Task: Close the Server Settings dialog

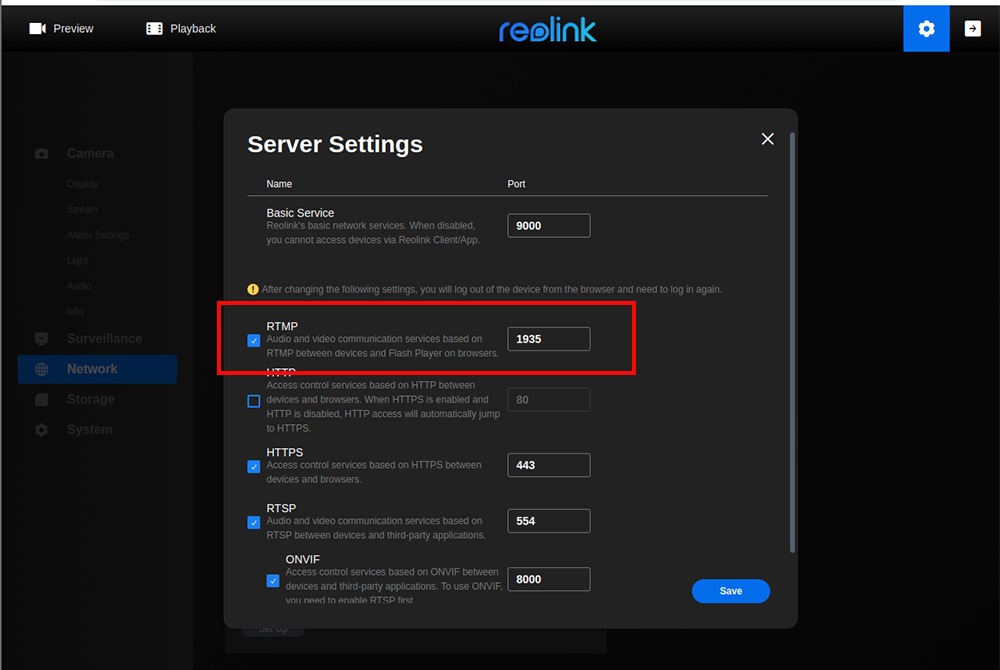Action: (767, 139)
